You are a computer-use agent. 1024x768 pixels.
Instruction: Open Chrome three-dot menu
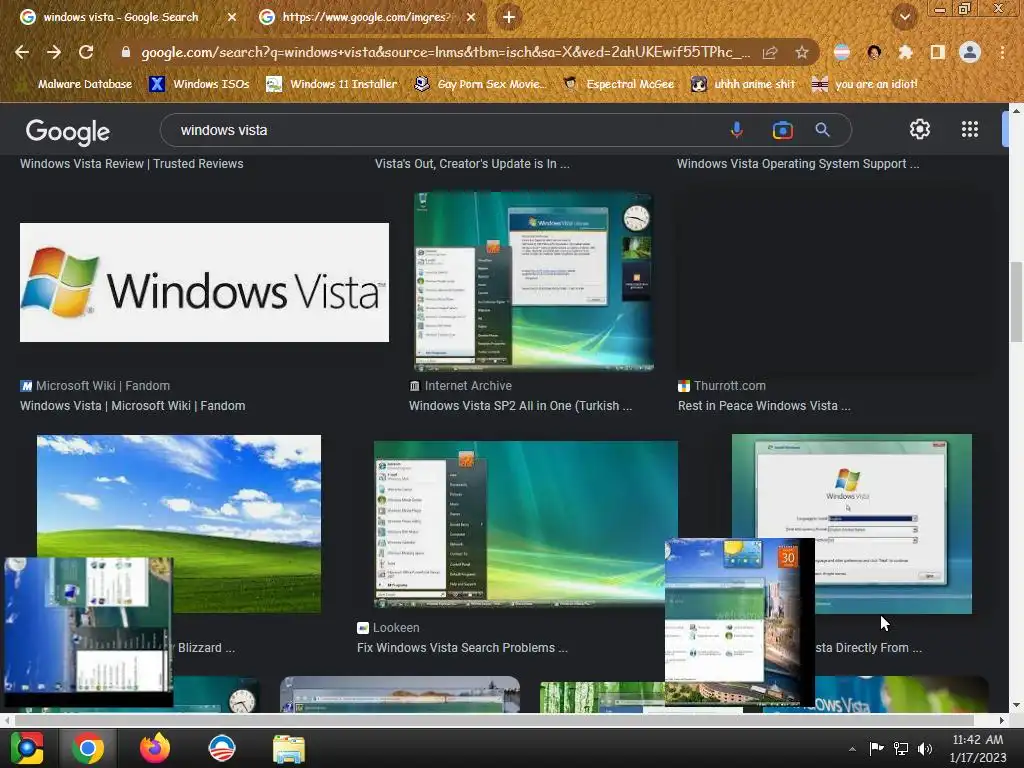coord(1002,52)
